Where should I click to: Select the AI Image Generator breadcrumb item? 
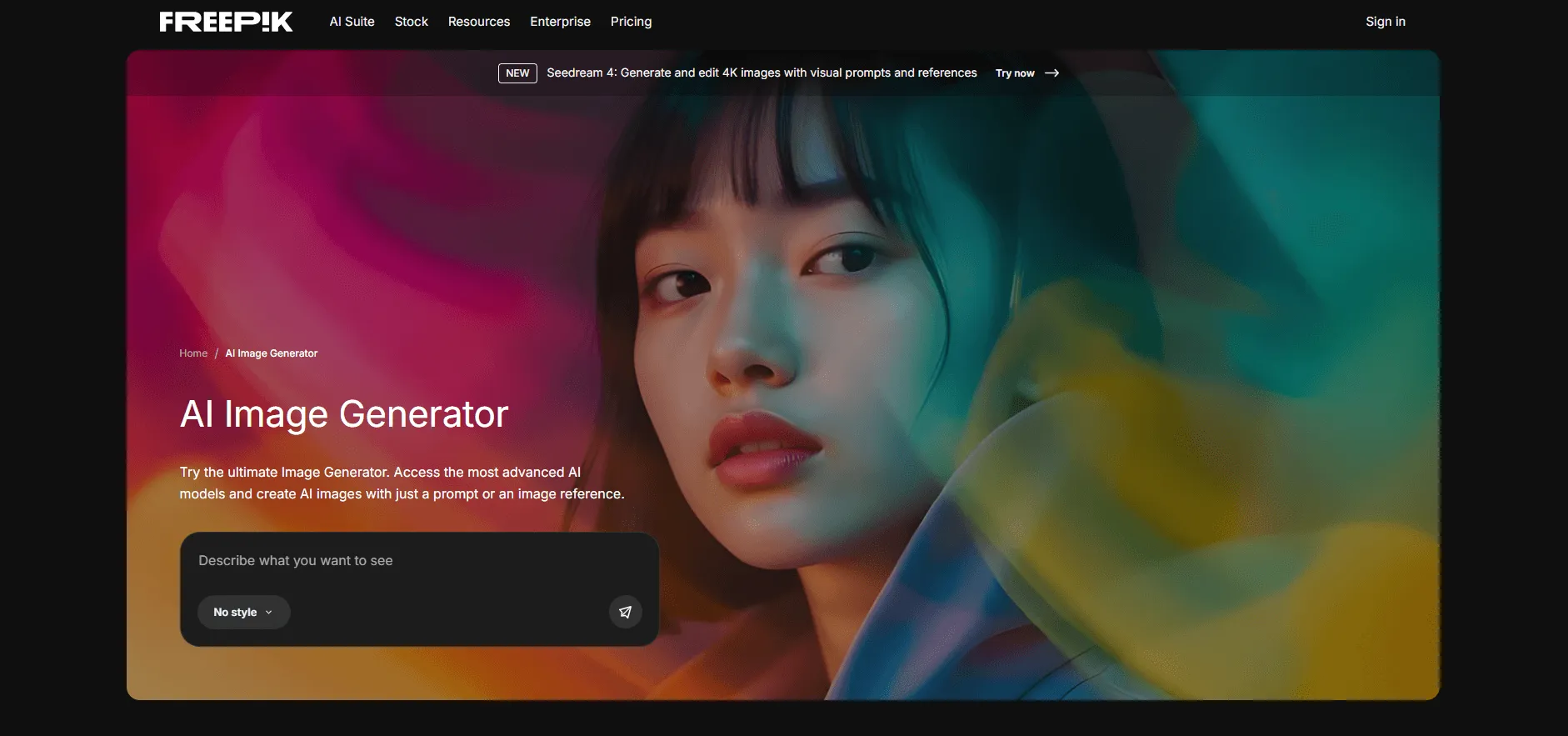click(271, 353)
